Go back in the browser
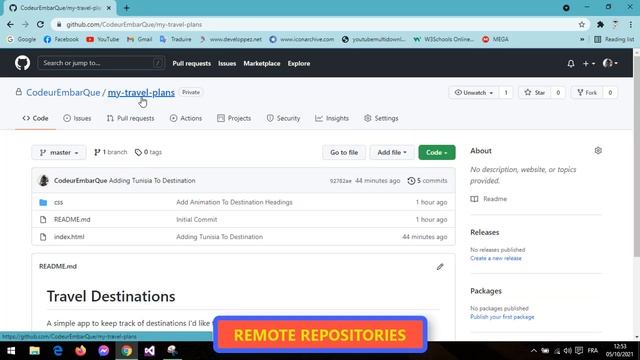 [x=10, y=24]
